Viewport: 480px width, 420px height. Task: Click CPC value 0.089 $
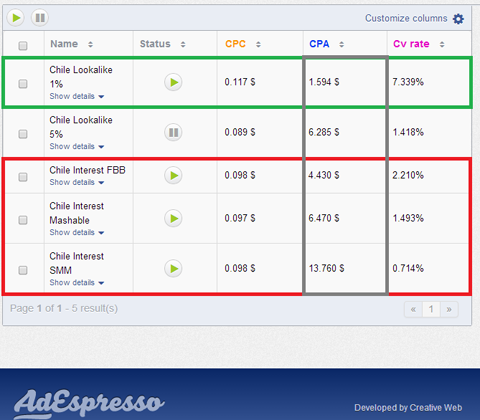tap(240, 132)
